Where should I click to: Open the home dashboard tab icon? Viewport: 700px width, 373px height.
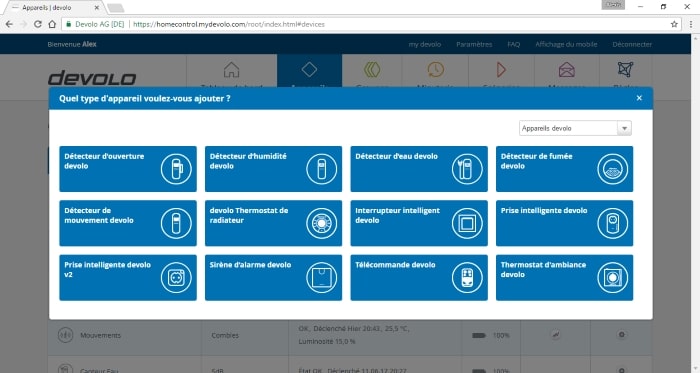(x=231, y=70)
